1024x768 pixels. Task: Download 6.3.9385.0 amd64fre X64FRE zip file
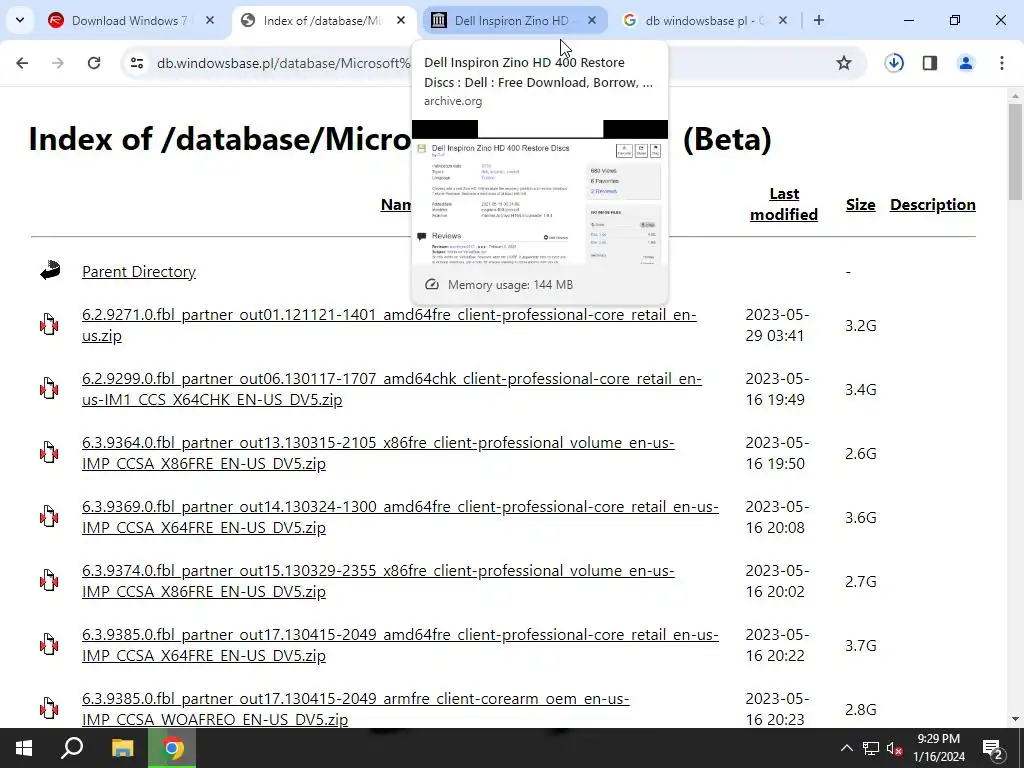click(x=400, y=645)
